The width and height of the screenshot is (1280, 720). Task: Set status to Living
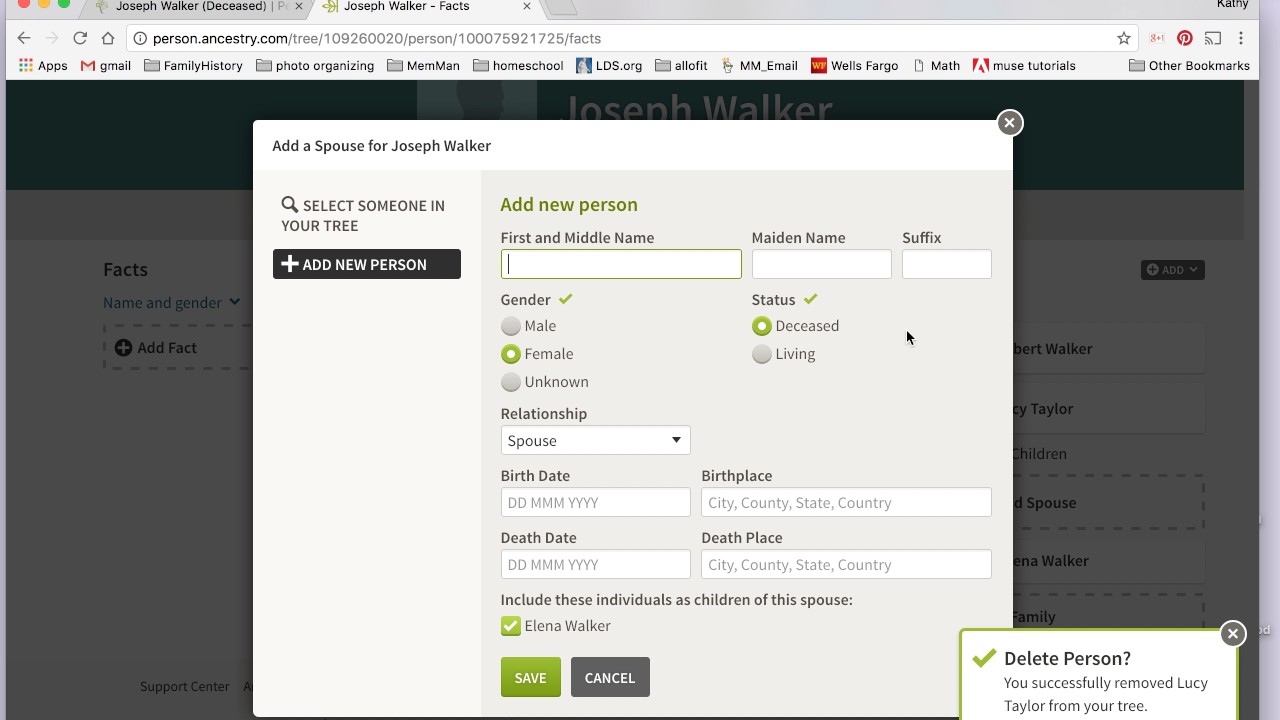coord(762,354)
